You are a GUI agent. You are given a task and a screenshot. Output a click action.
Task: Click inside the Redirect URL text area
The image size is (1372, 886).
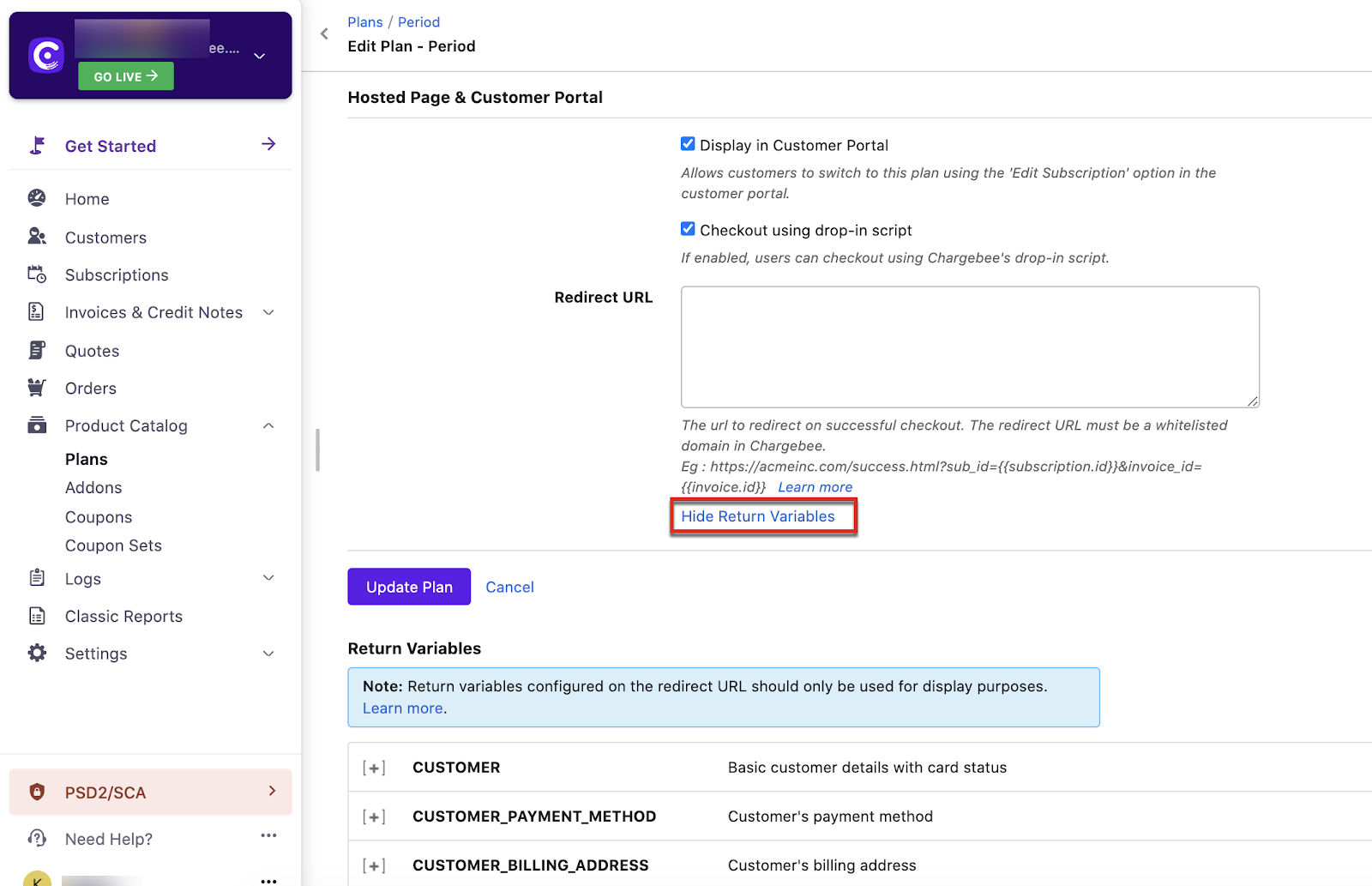969,347
